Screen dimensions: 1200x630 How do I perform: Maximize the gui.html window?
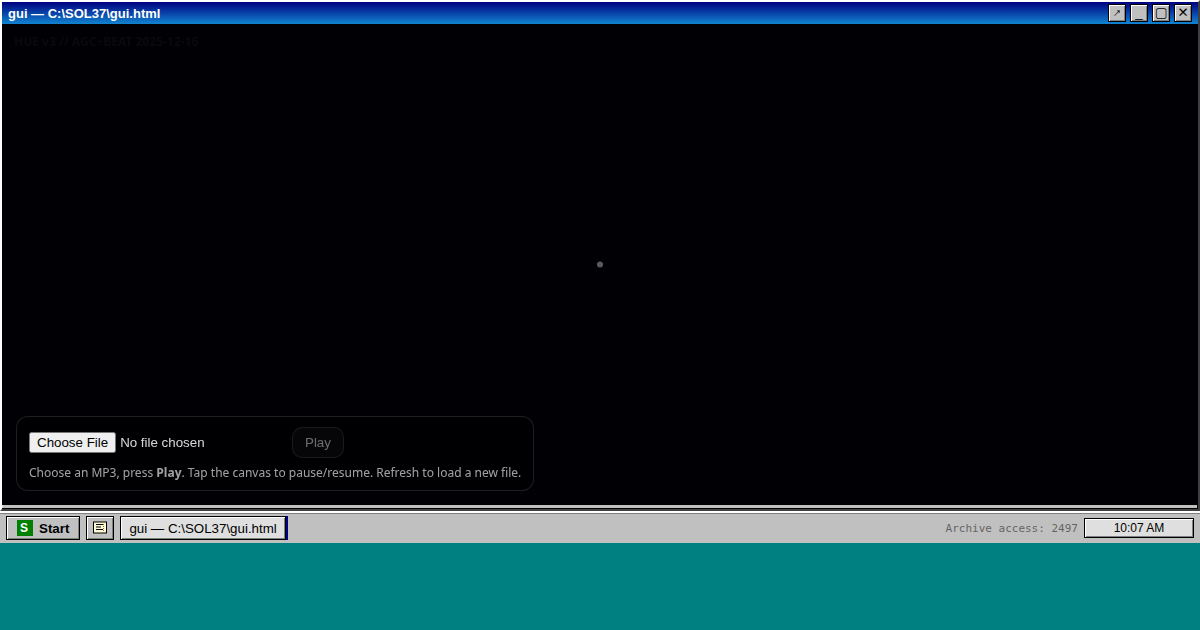[1161, 13]
